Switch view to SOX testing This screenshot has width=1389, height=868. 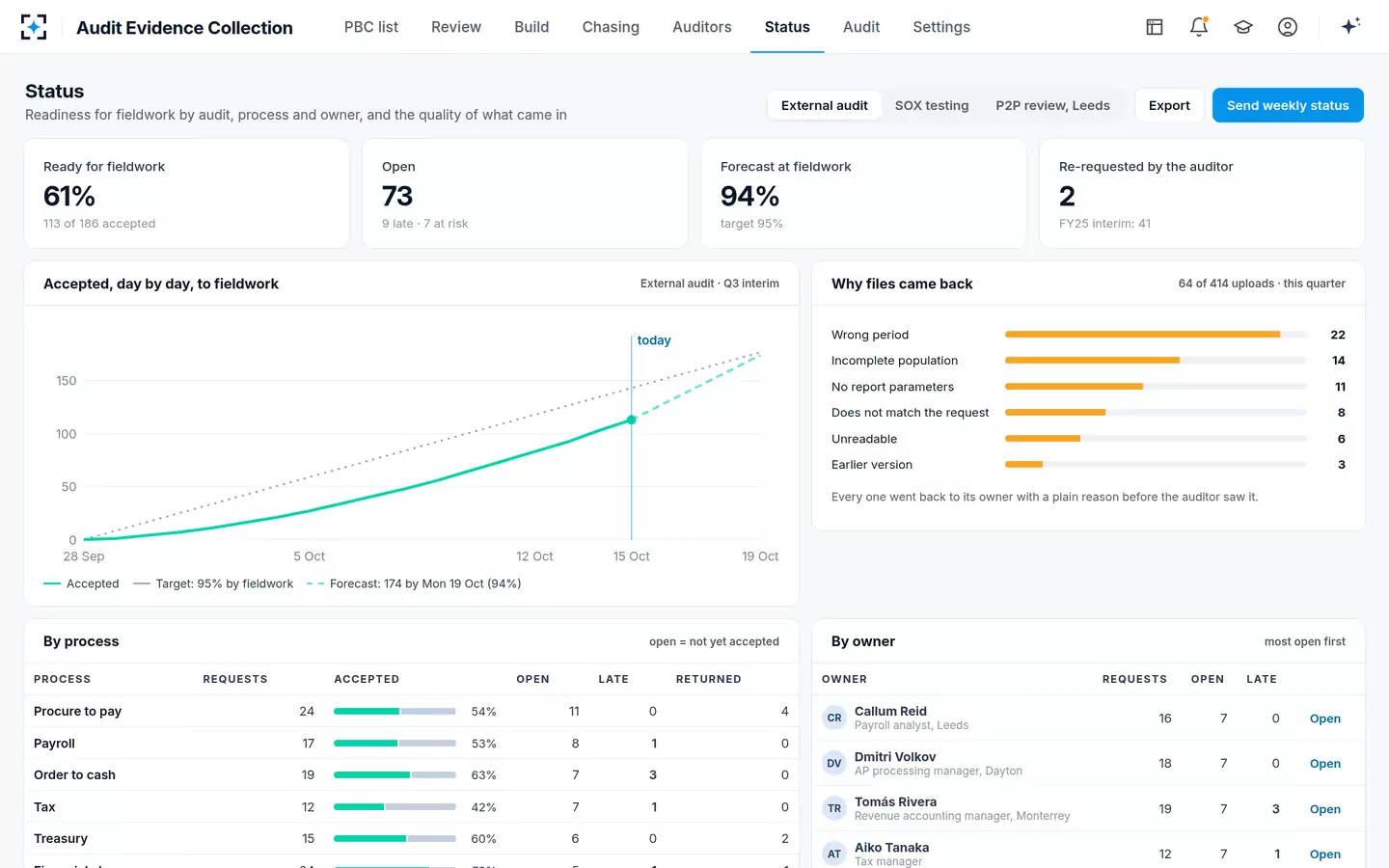(x=932, y=105)
